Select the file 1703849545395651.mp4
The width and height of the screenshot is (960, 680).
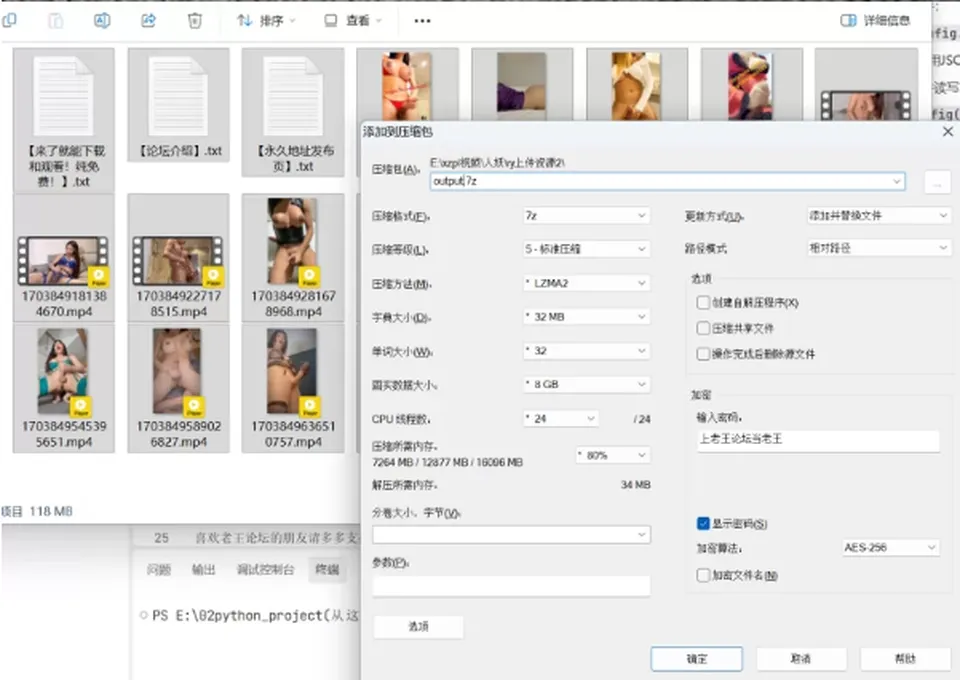pos(64,389)
